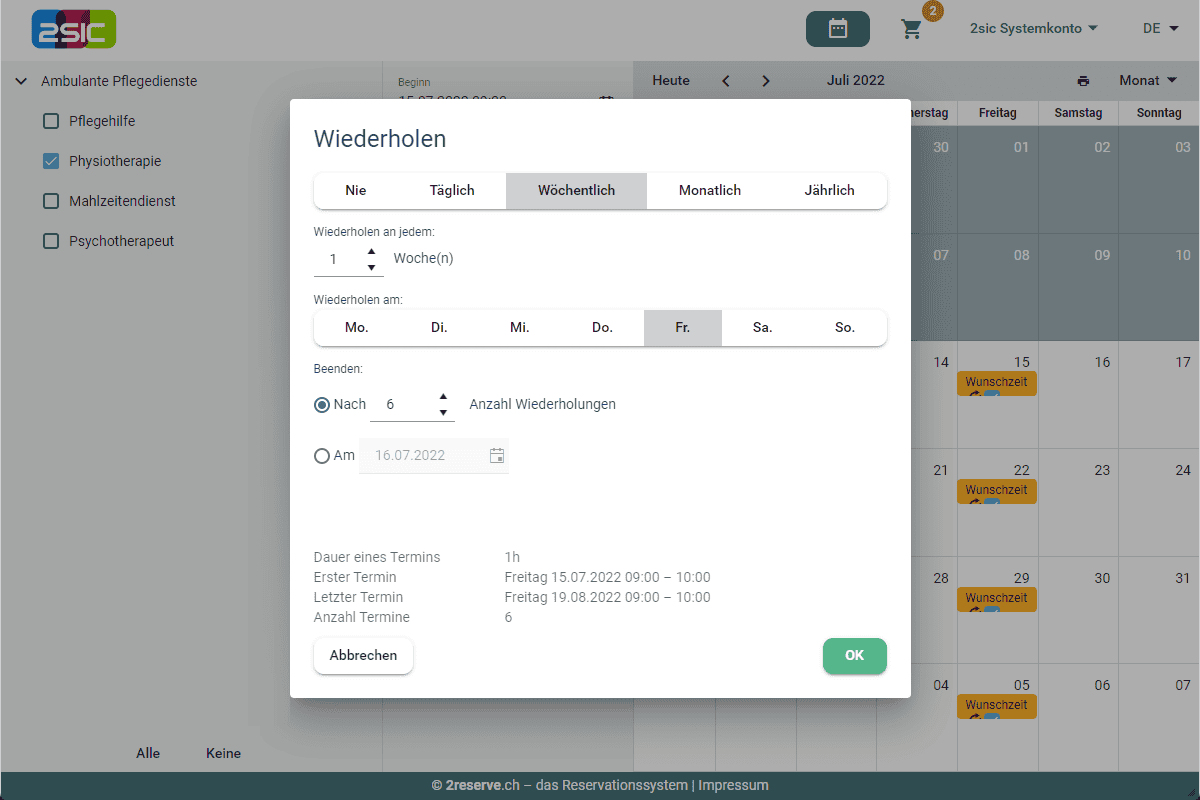Select the Täglich repeat tab

[x=452, y=190]
